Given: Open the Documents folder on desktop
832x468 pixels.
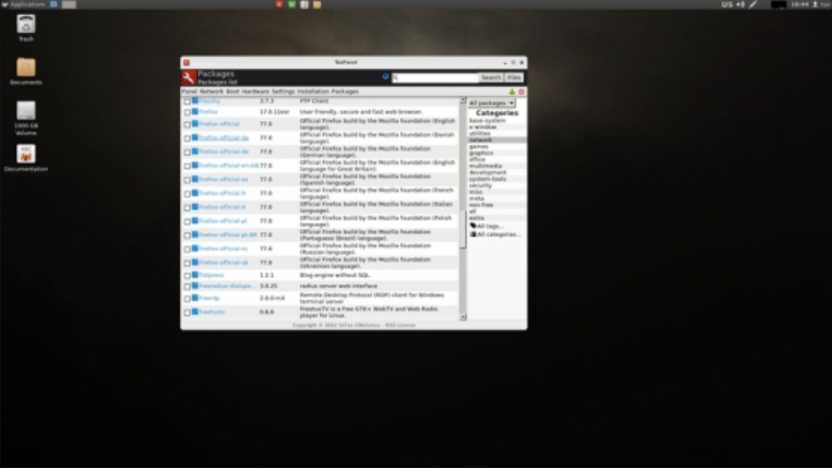Looking at the screenshot, I should (x=26, y=68).
